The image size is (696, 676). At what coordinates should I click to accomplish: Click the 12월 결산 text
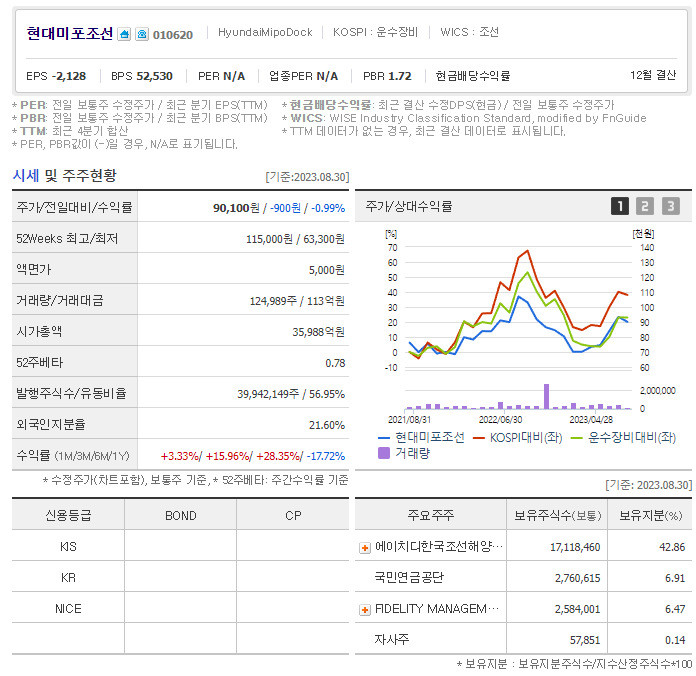click(x=653, y=75)
